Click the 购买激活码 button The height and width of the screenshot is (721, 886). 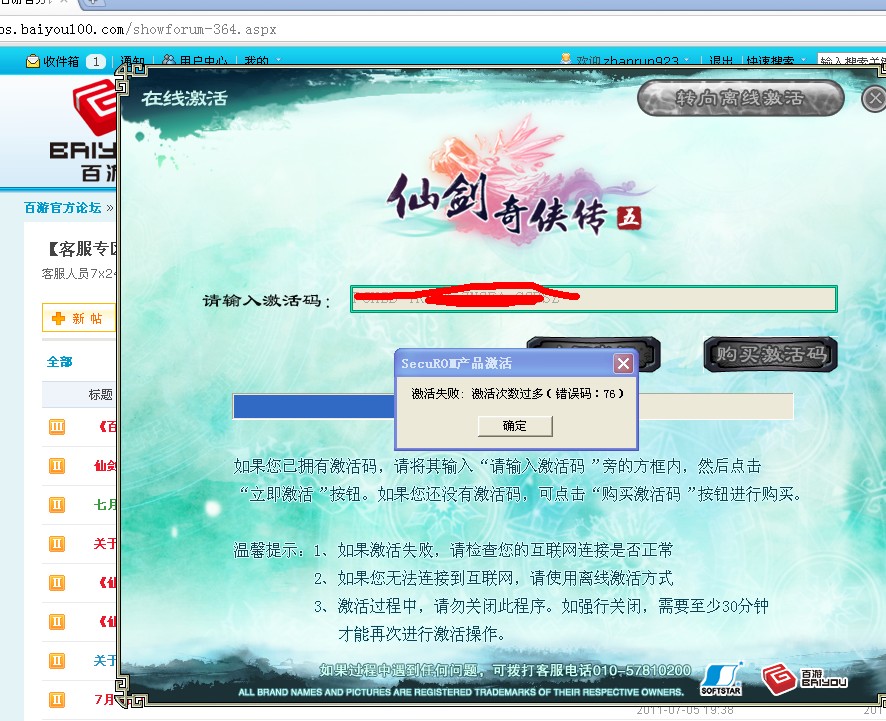tap(769, 354)
